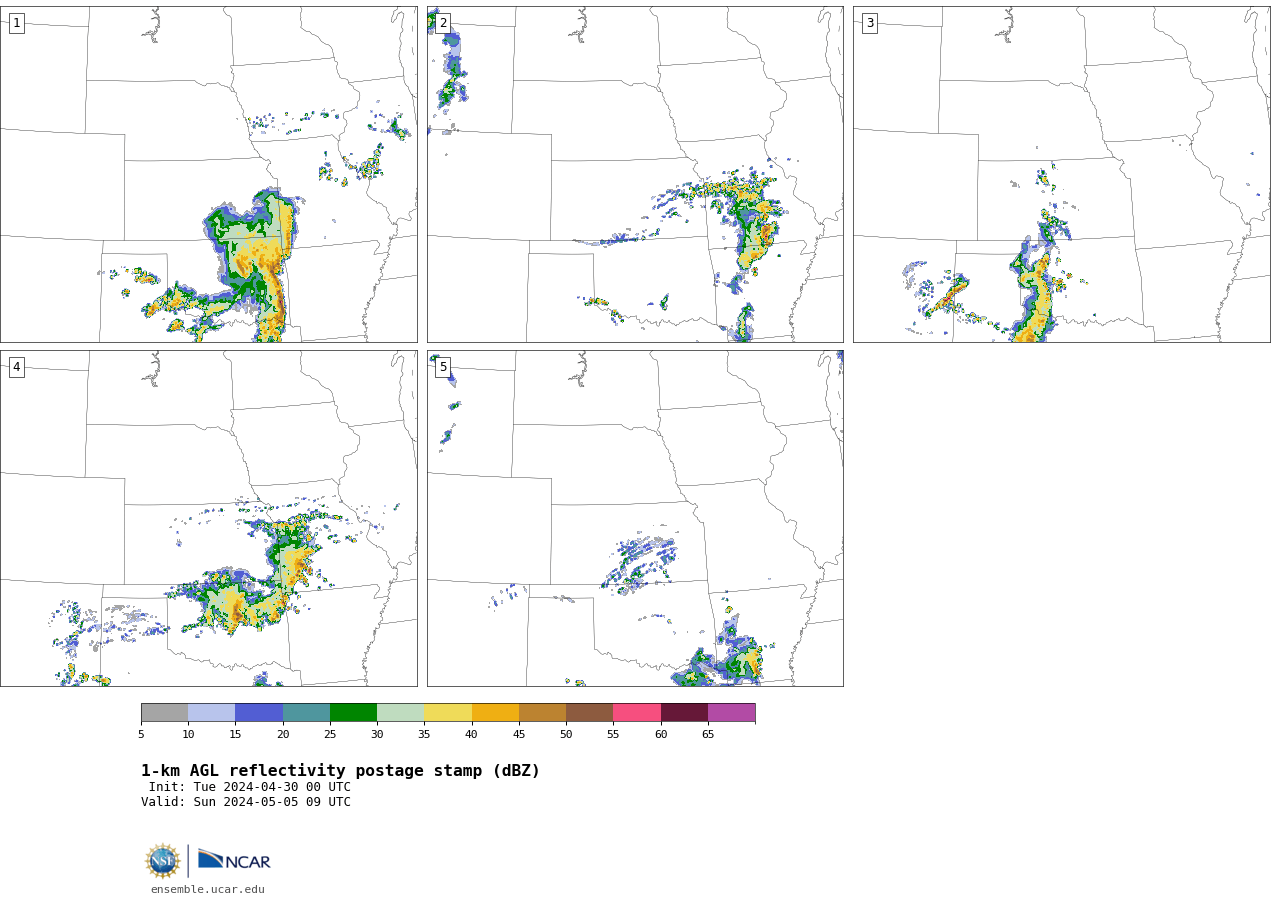The image size is (1280, 901).
Task: Select the dark green 25-30 dBZ swatch
Action: 354,713
